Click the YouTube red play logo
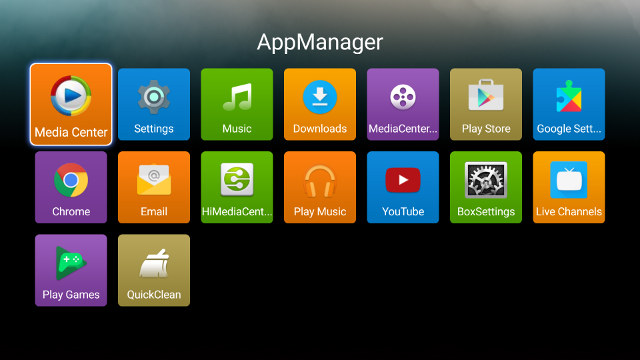Viewport: 640px width, 360px height. coord(403,180)
